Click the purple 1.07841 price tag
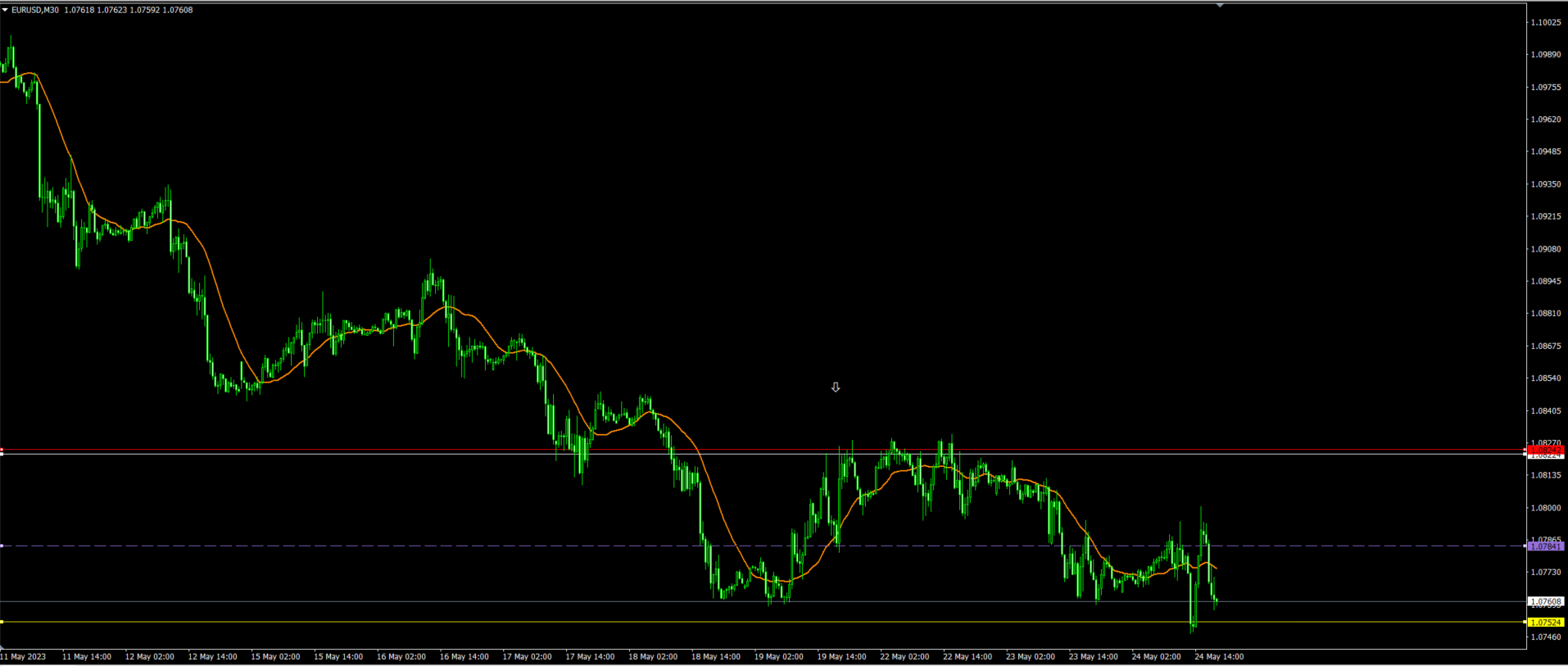 (1545, 546)
